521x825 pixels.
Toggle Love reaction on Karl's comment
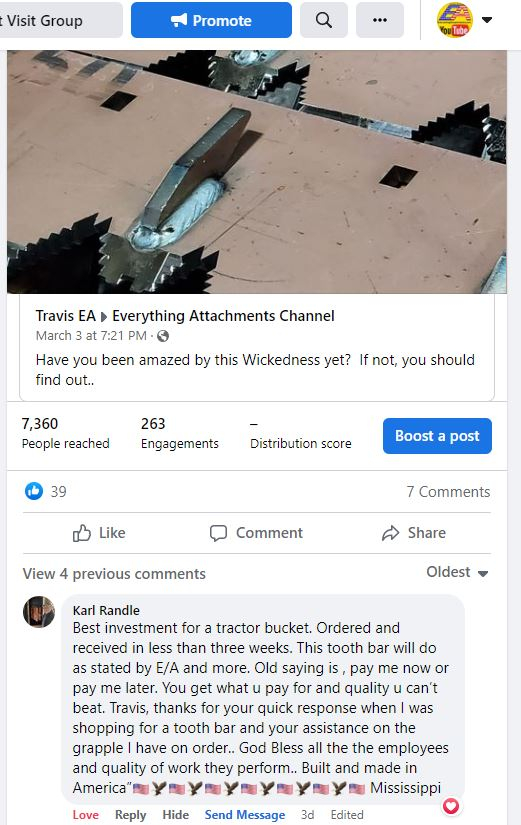coord(86,814)
